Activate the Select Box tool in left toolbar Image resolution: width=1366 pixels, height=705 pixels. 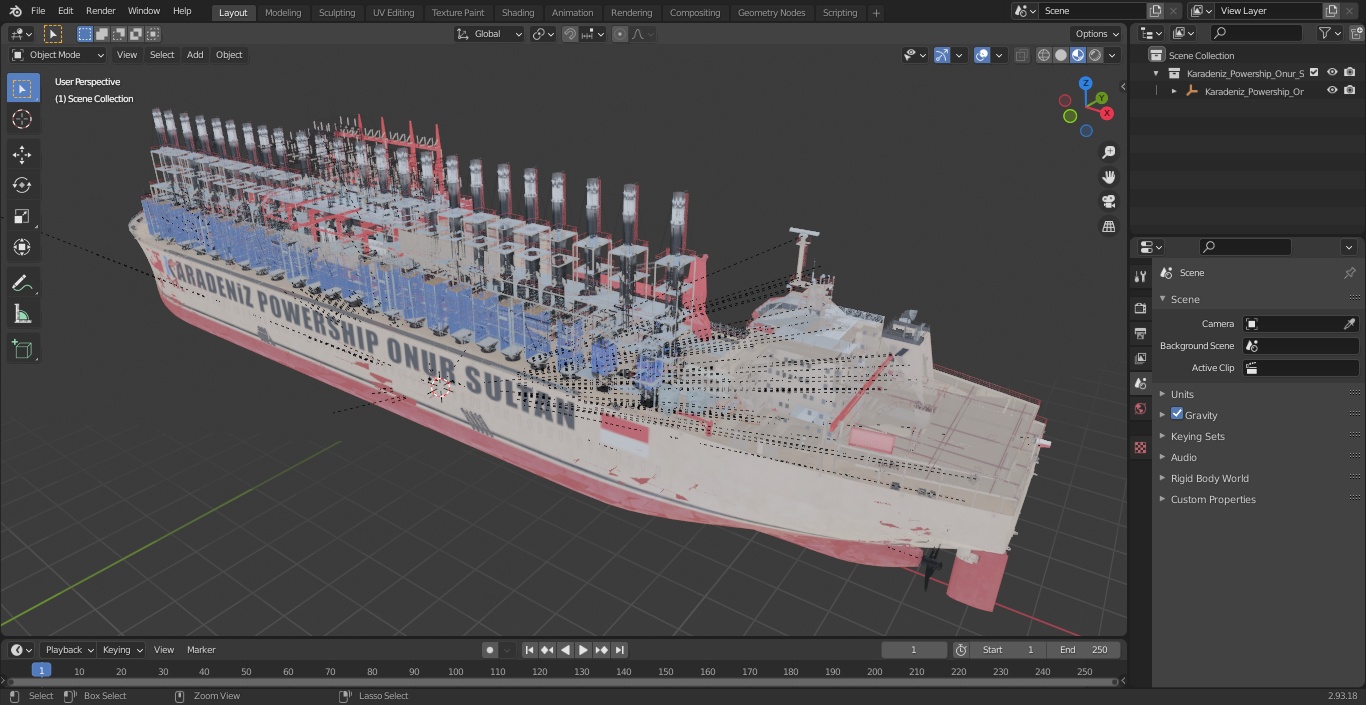(22, 88)
